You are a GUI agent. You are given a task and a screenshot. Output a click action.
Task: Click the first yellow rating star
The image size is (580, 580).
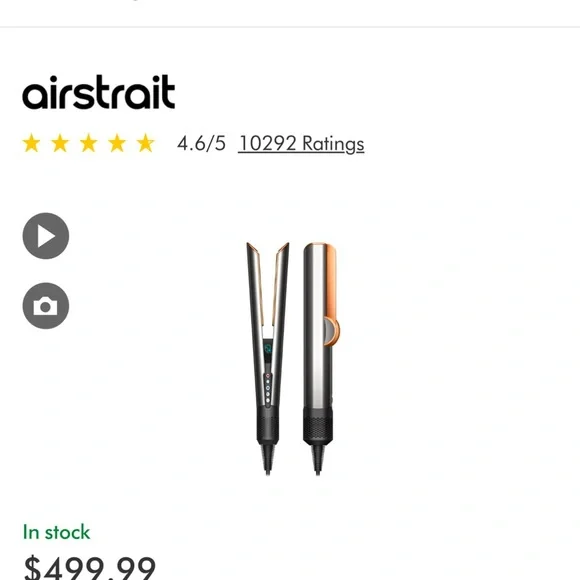click(31, 143)
